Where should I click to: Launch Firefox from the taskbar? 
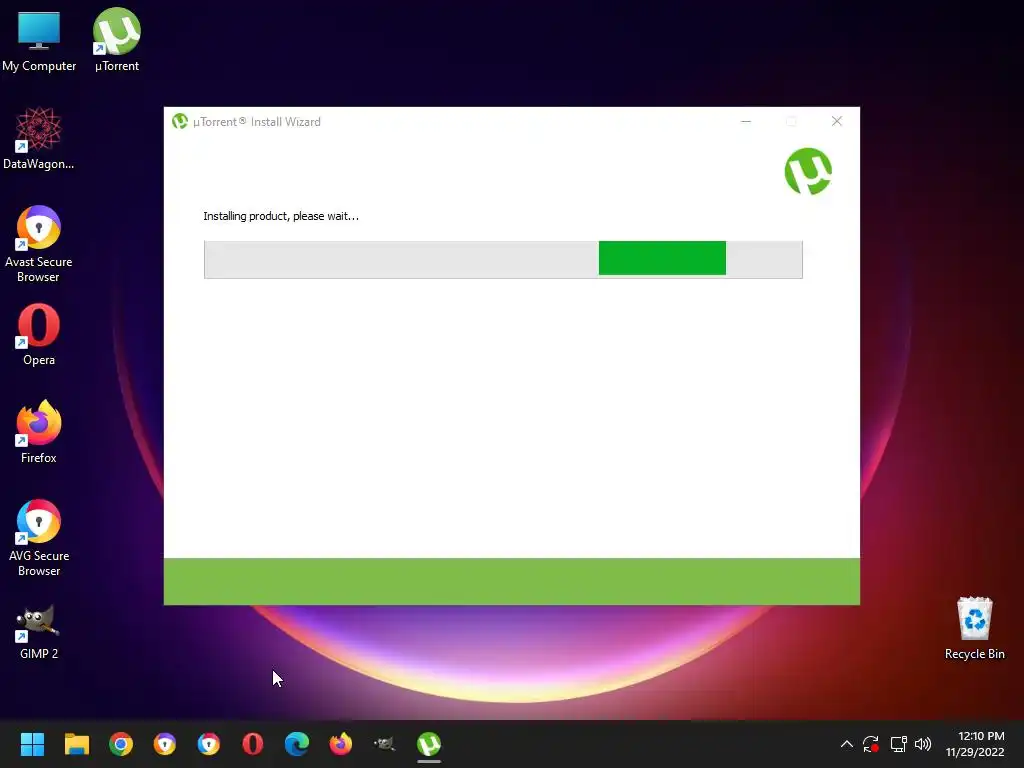click(340, 744)
